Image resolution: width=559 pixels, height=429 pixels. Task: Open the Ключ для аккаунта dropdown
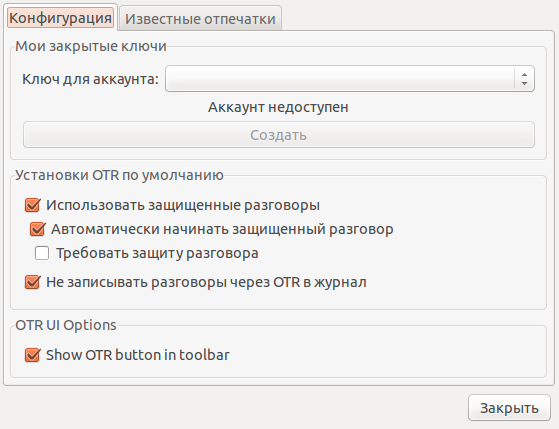[350, 79]
